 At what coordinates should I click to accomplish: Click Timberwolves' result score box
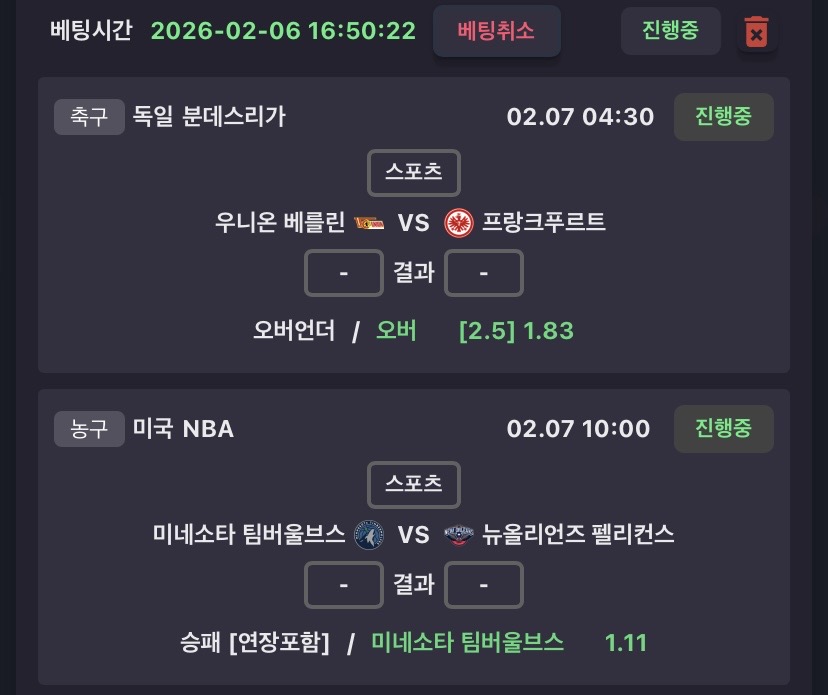click(x=343, y=584)
